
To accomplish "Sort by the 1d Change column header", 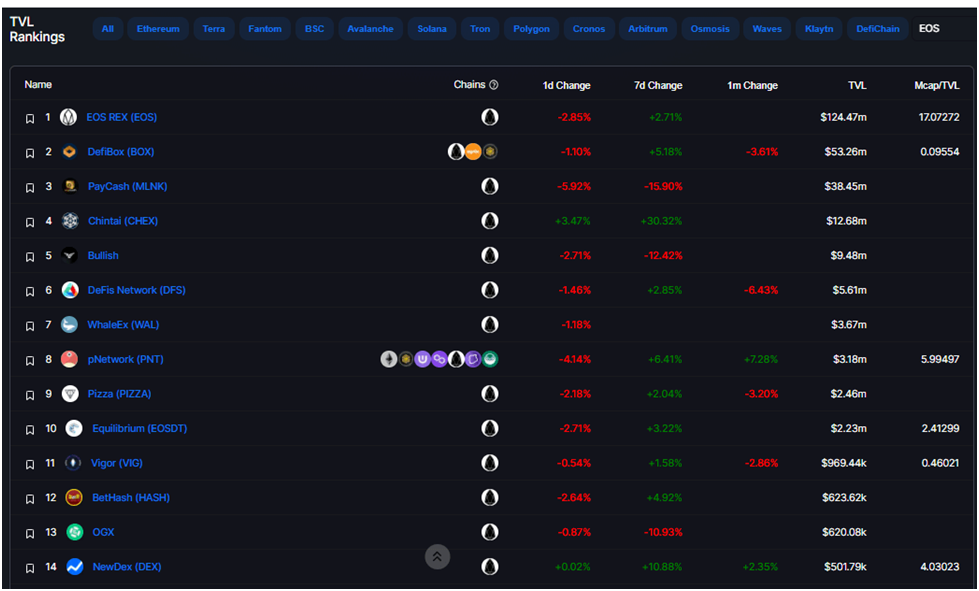I will 566,85.
